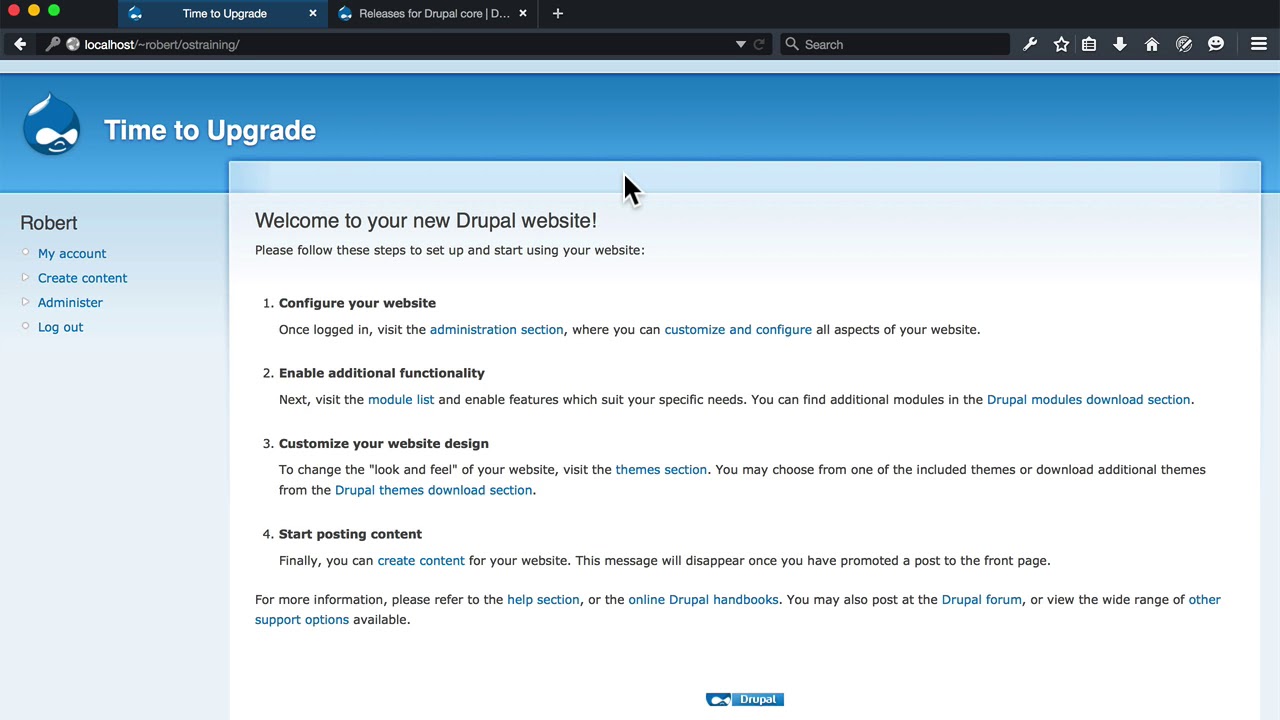Click the Enable additional functionality step title
This screenshot has height=720, width=1280.
[381, 373]
